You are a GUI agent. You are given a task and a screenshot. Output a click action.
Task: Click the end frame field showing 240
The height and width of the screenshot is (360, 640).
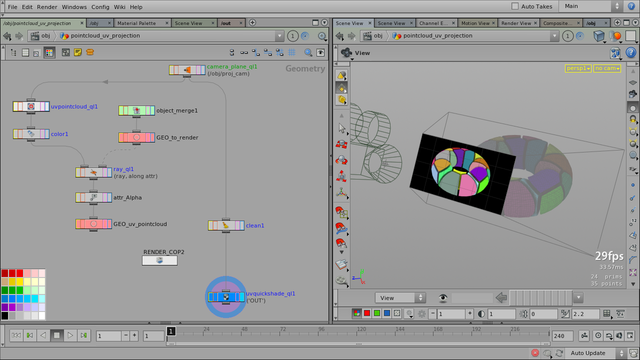pos(562,336)
